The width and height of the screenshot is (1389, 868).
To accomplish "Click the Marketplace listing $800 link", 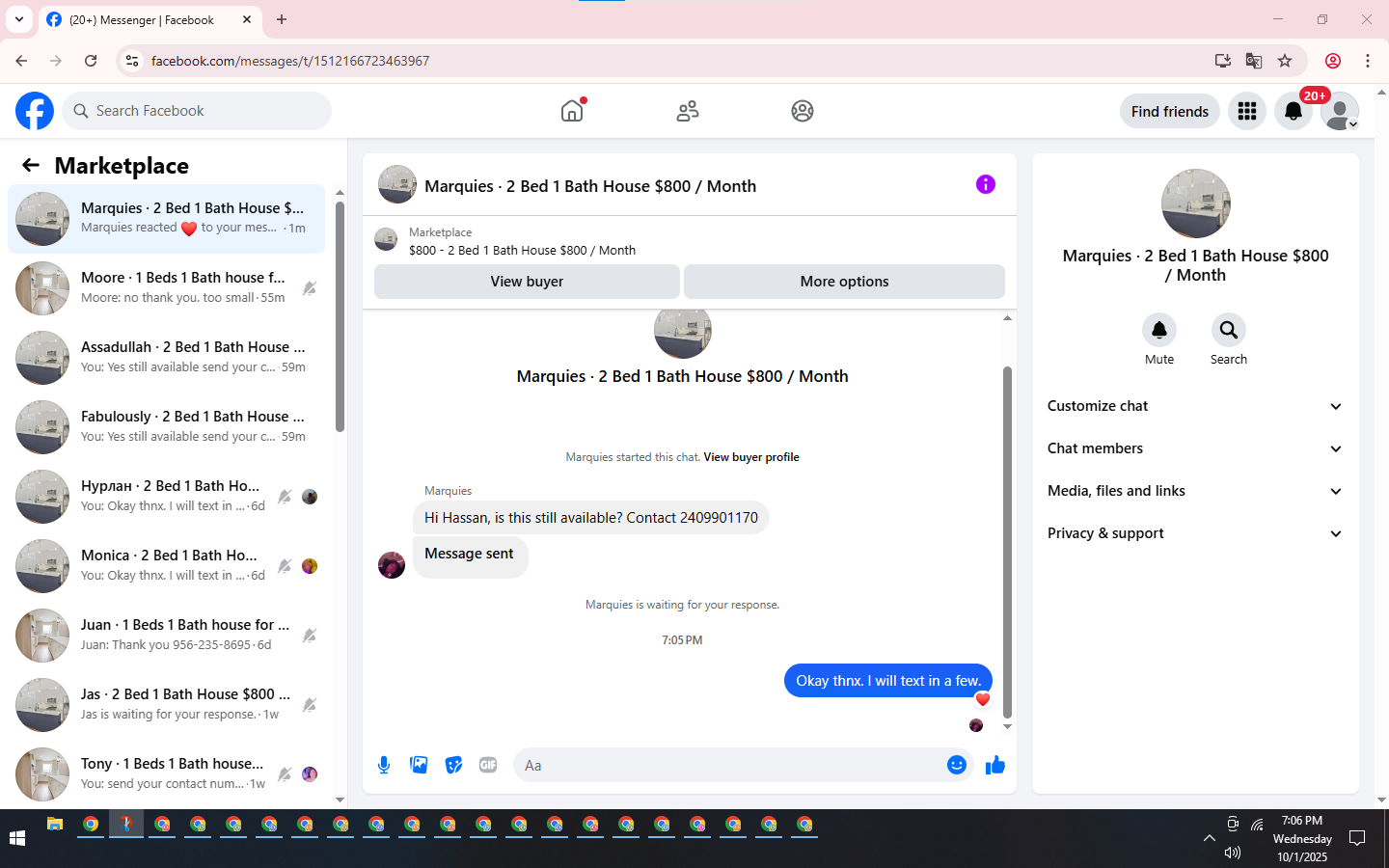I will pyautogui.click(x=522, y=250).
